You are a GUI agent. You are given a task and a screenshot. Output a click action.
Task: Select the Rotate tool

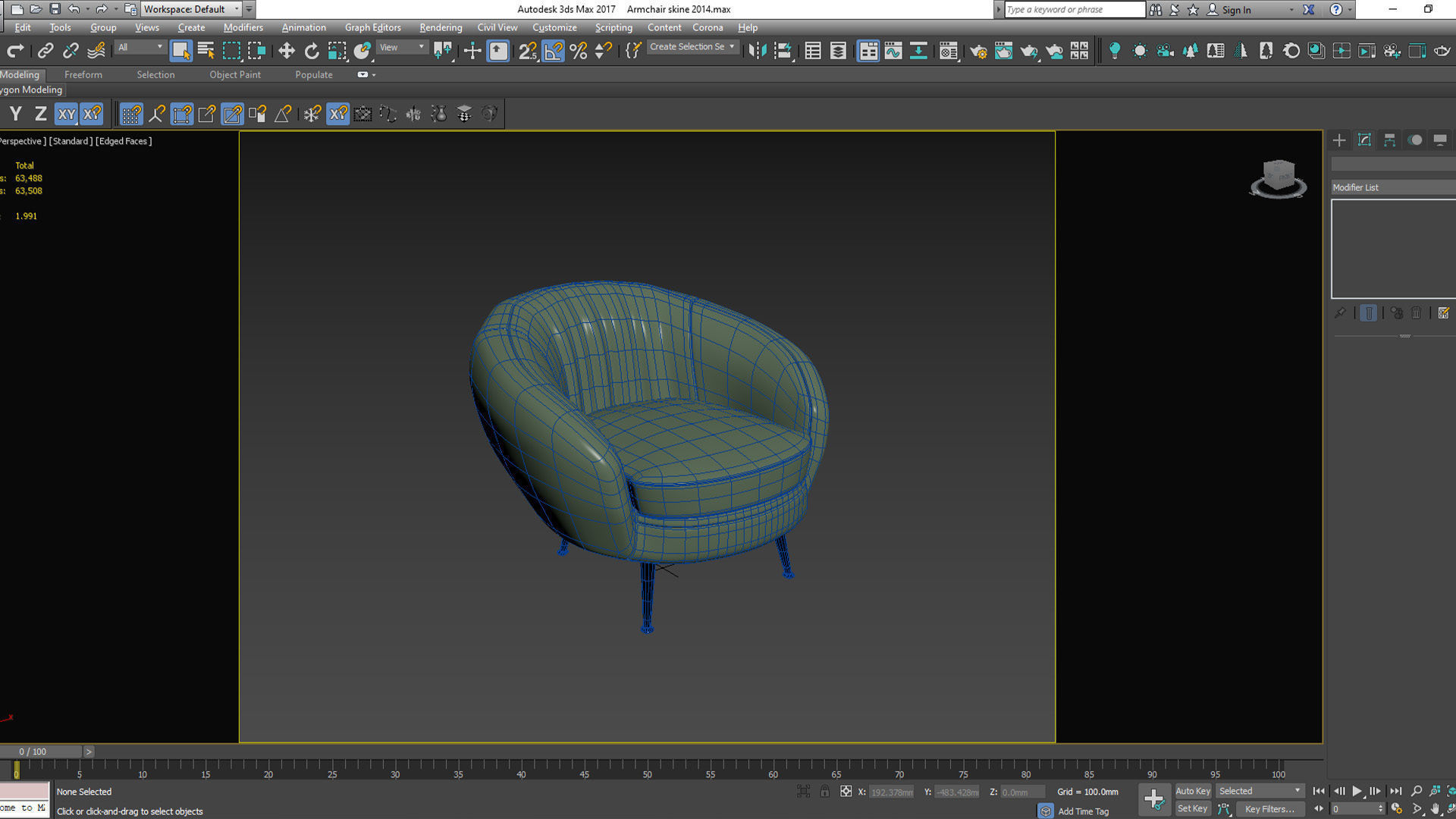(x=312, y=51)
